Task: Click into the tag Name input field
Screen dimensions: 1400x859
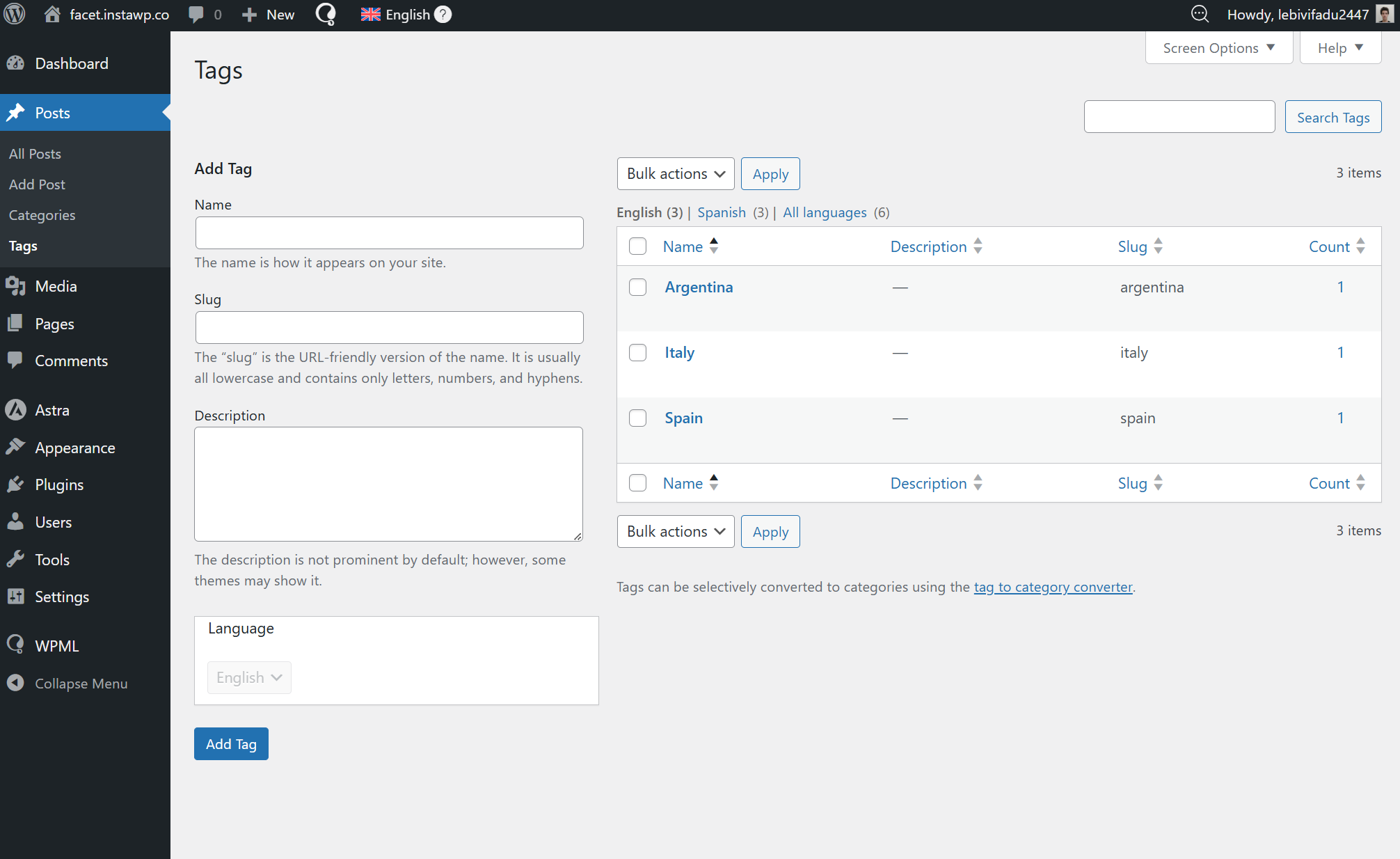Action: (389, 233)
